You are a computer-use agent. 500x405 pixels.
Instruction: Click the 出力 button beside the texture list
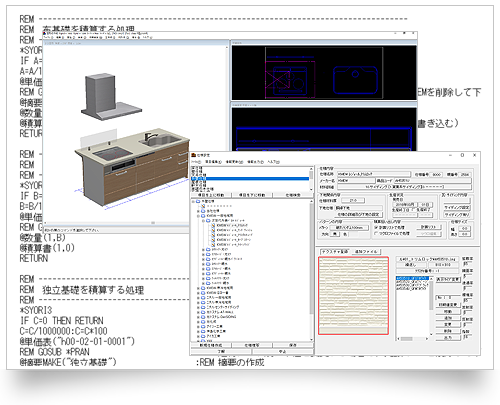pos(448,338)
